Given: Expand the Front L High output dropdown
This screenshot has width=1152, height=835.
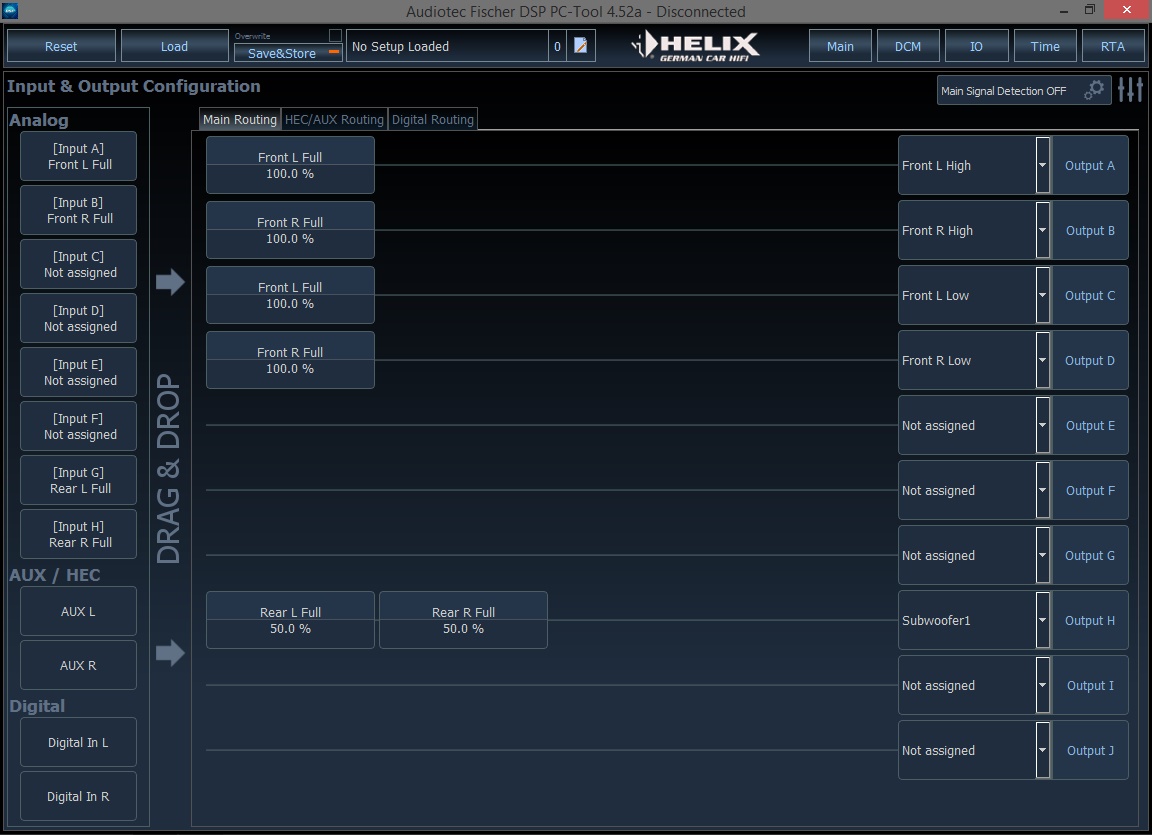Looking at the screenshot, I should click(1042, 165).
